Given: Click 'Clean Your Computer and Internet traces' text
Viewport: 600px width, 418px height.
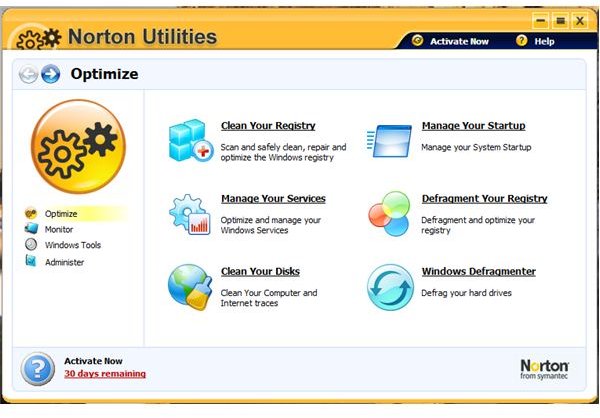Looking at the screenshot, I should [x=269, y=298].
